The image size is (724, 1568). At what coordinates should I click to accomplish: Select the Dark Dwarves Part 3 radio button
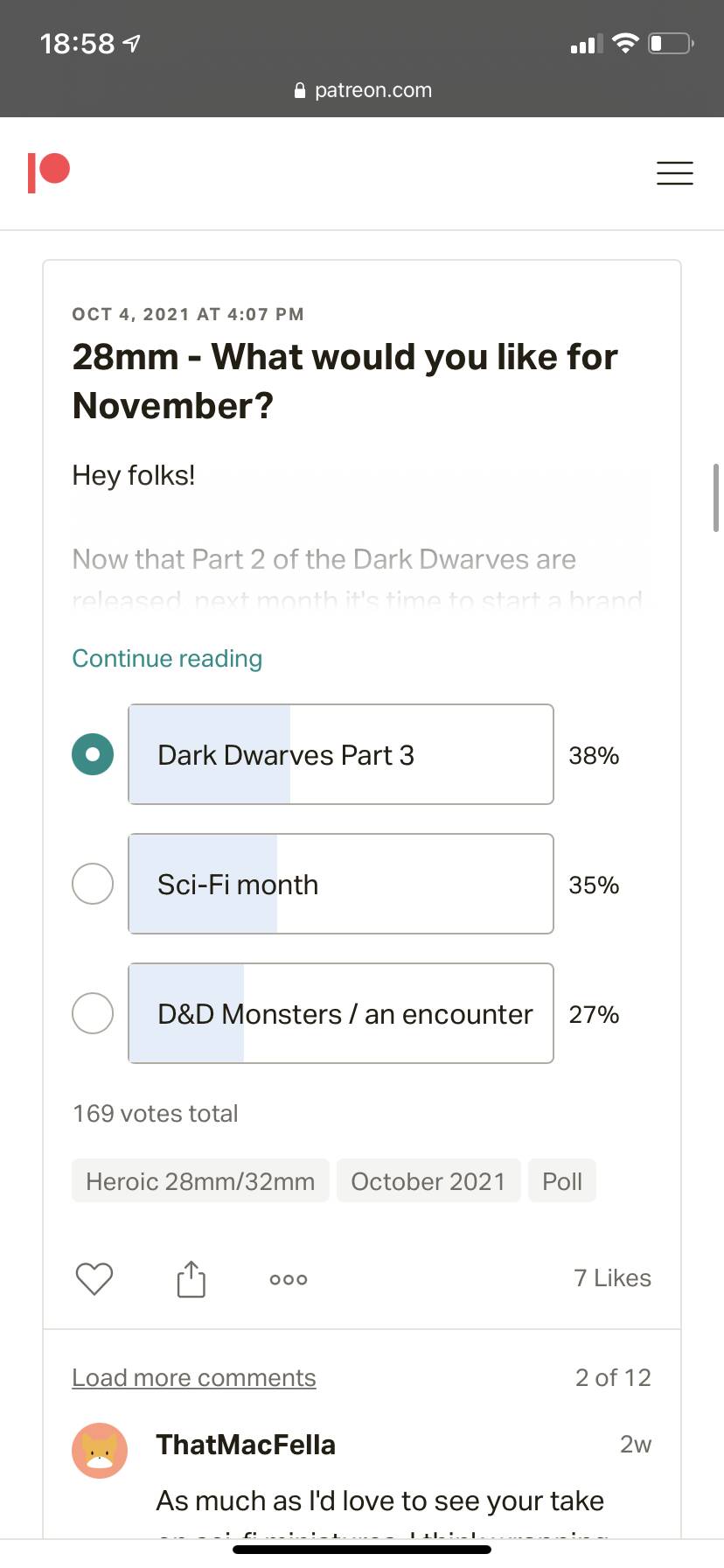coord(93,754)
